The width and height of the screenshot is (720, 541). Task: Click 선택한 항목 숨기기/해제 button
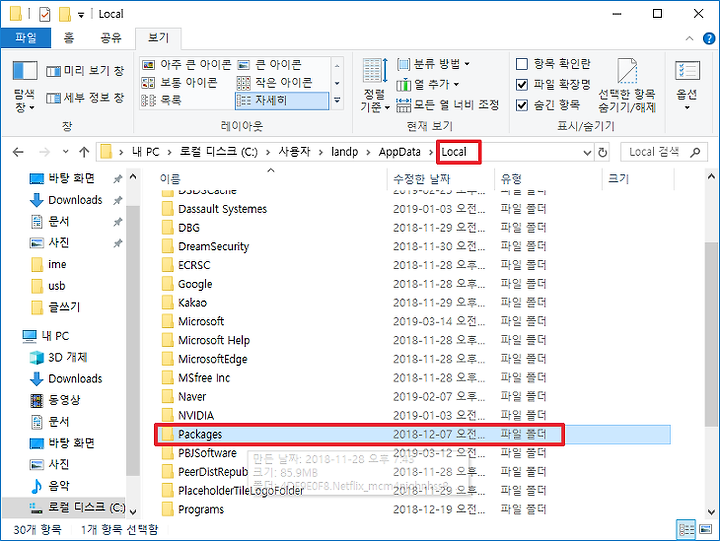(627, 86)
